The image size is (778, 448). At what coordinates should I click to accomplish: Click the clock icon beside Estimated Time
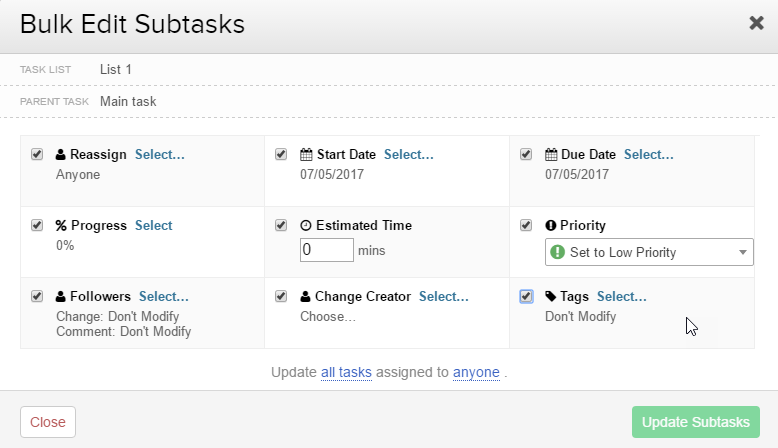(306, 226)
